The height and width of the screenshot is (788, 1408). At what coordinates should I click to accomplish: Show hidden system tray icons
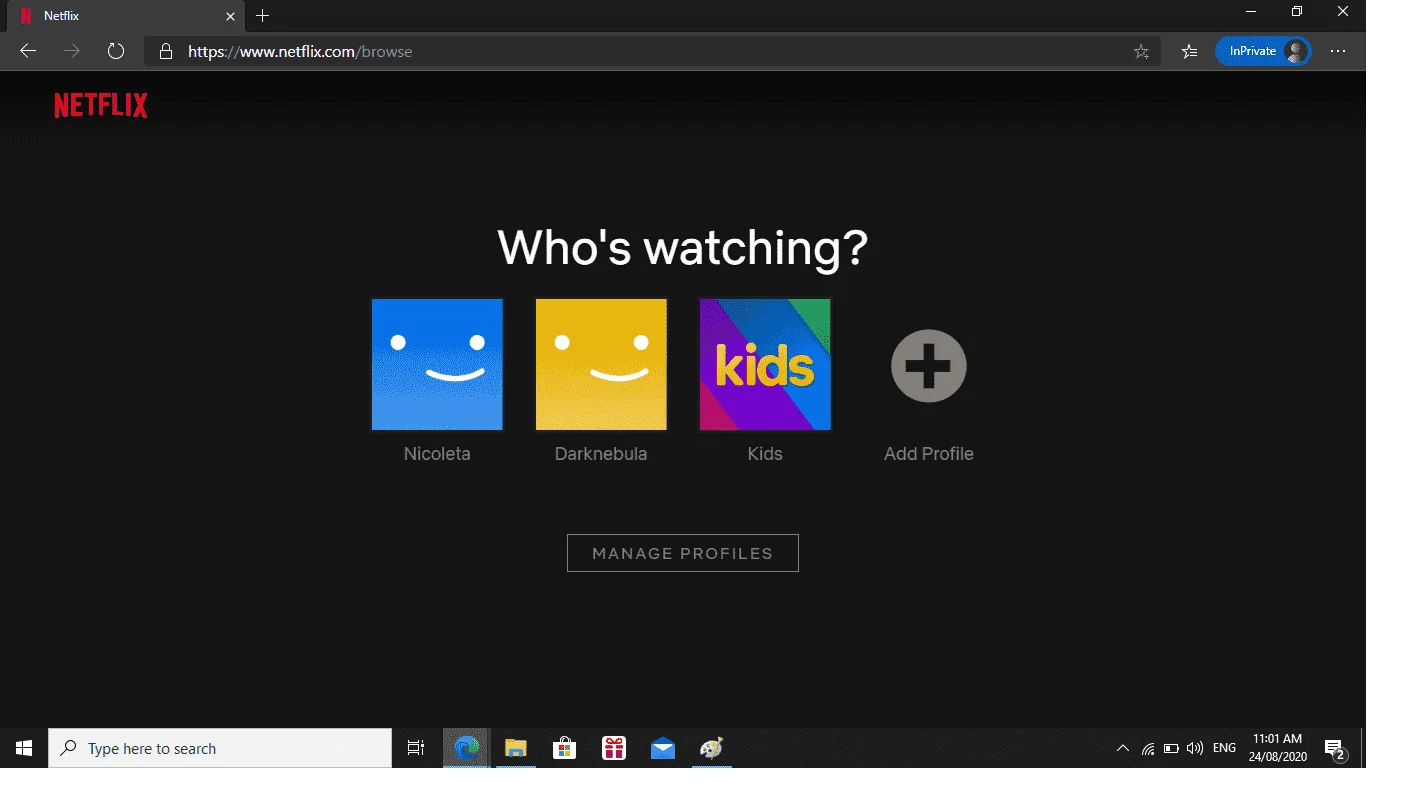click(x=1123, y=748)
